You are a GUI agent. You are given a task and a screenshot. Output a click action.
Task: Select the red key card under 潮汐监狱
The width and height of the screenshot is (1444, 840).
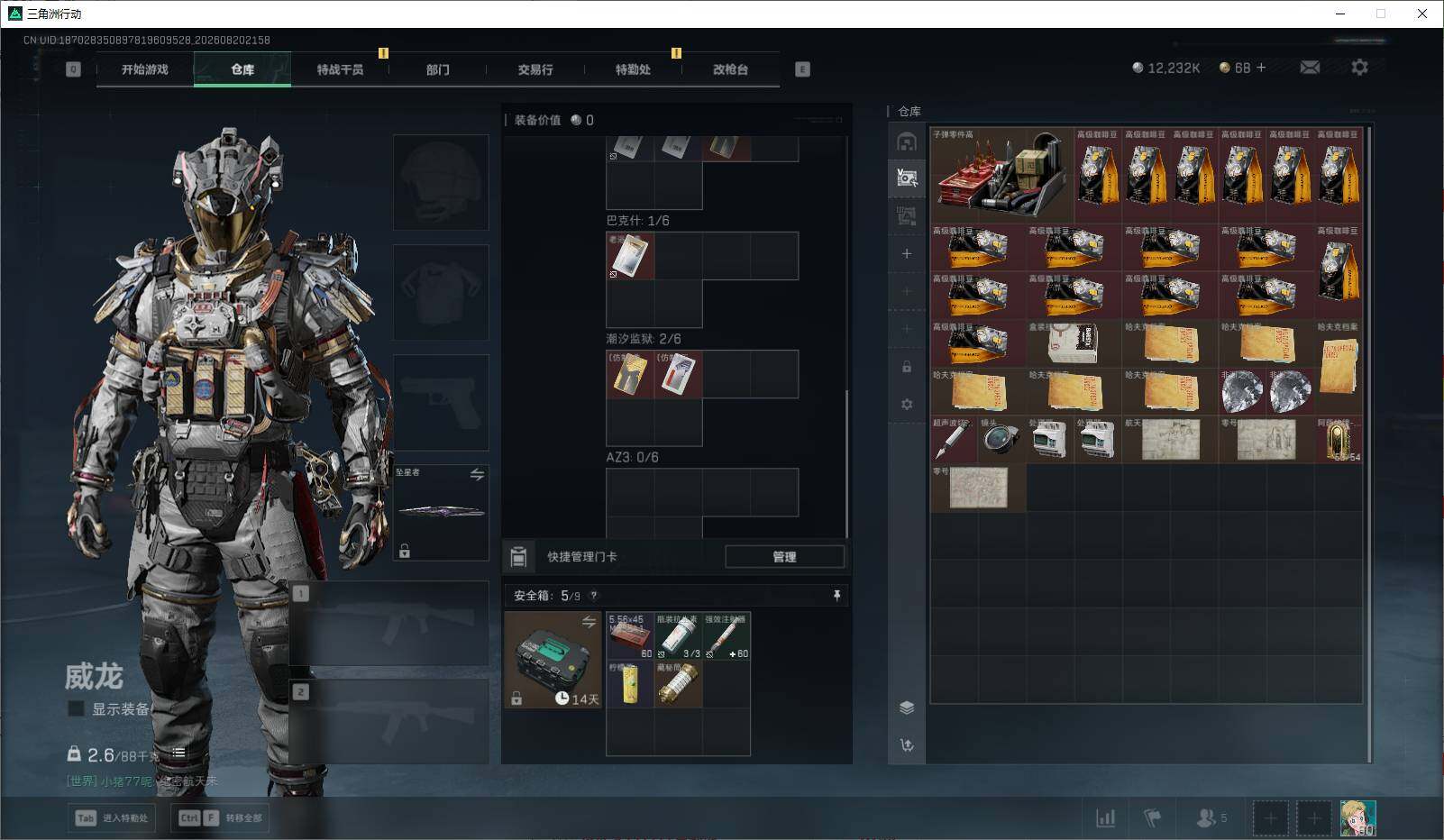[x=678, y=374]
